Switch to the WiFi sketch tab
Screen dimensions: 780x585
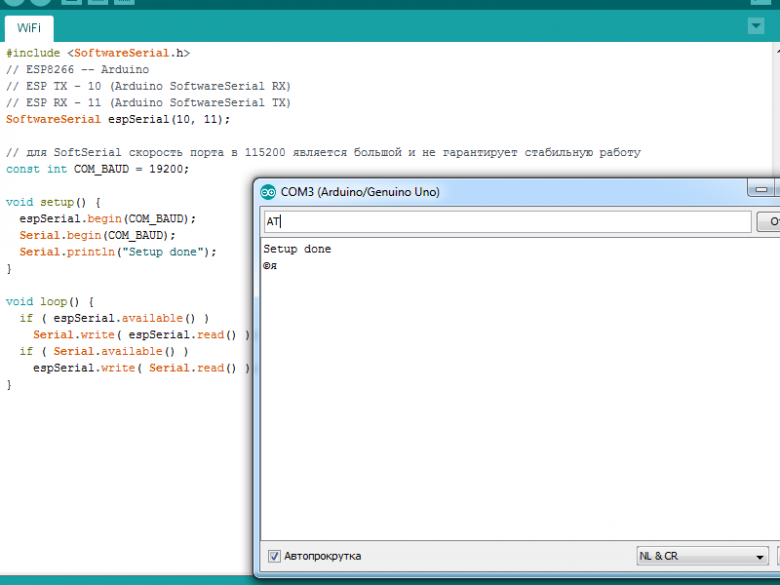tap(29, 28)
